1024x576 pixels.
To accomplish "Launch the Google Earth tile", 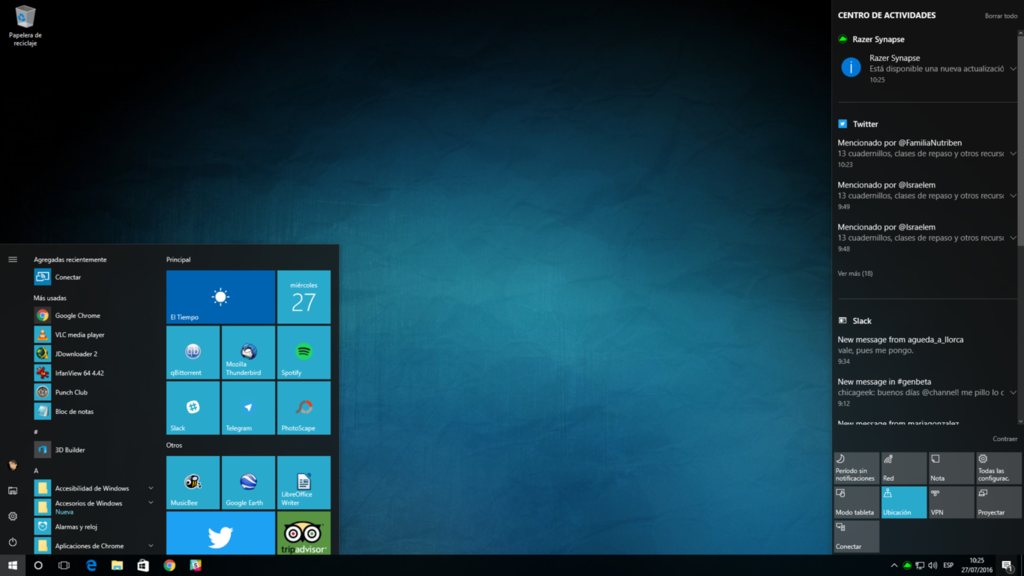I will click(248, 483).
